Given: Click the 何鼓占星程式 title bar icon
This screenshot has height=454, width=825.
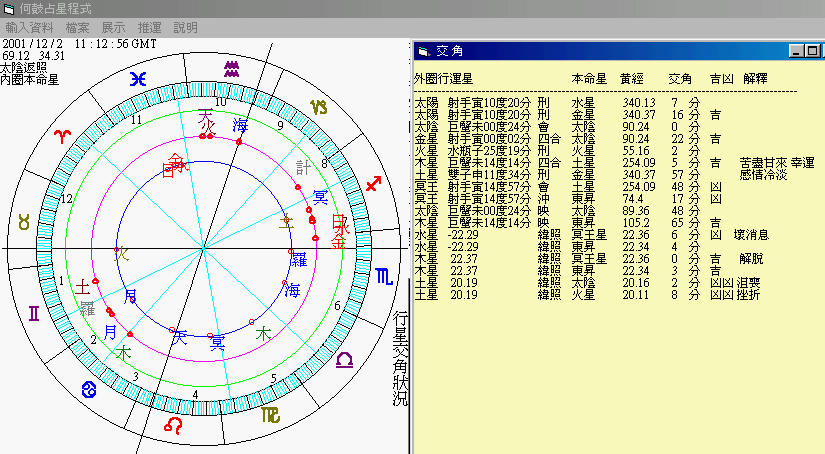Looking at the screenshot, I should point(8,9).
